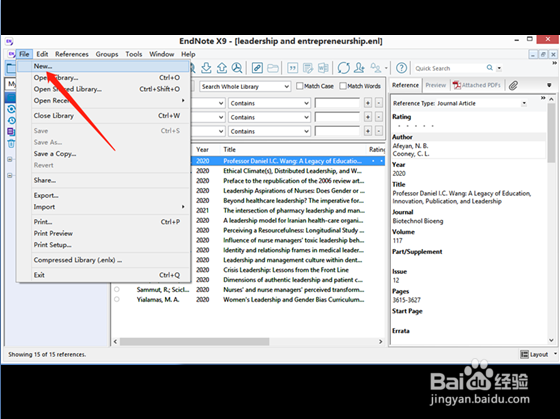
Task: Click the Quick Search magnifier icon
Action: pyautogui.click(x=490, y=68)
